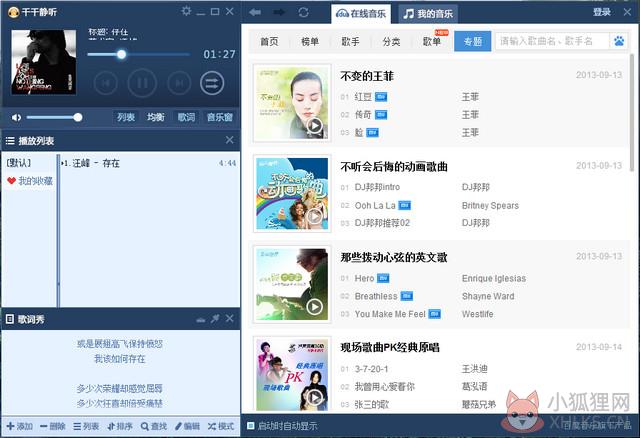Toggle the loop play mode button

click(212, 83)
